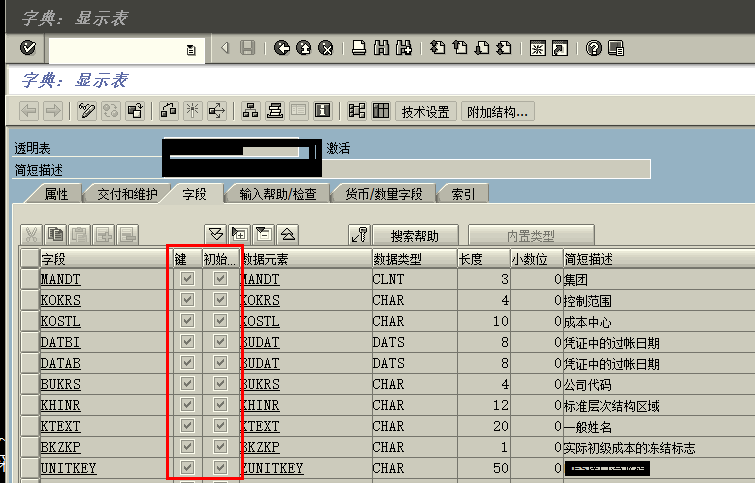755x483 pixels.
Task: Run the Check icon in application toolbar
Action: click(x=169, y=111)
